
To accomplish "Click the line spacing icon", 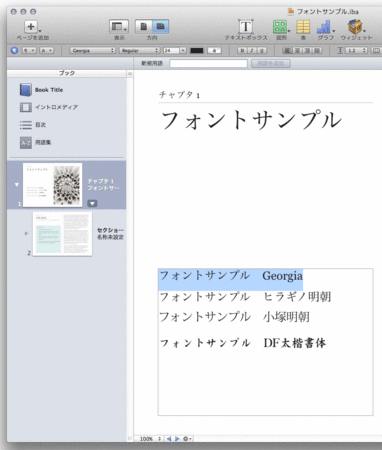I will (x=340, y=50).
